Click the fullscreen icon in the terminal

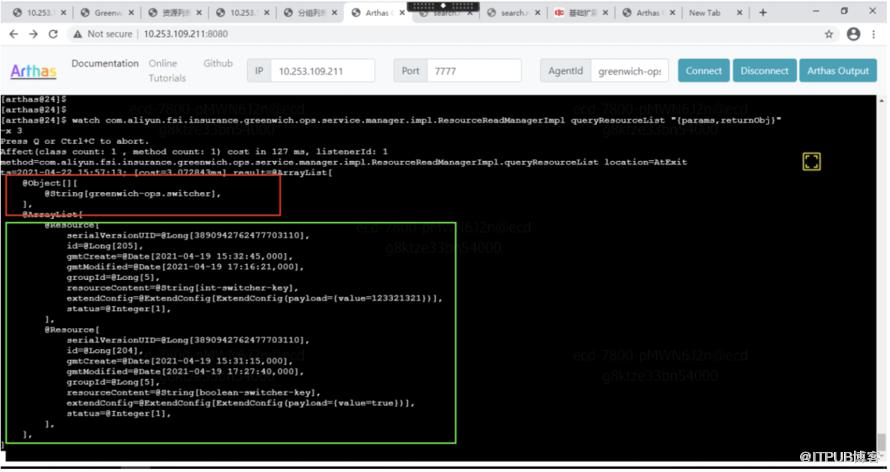pyautogui.click(x=811, y=162)
